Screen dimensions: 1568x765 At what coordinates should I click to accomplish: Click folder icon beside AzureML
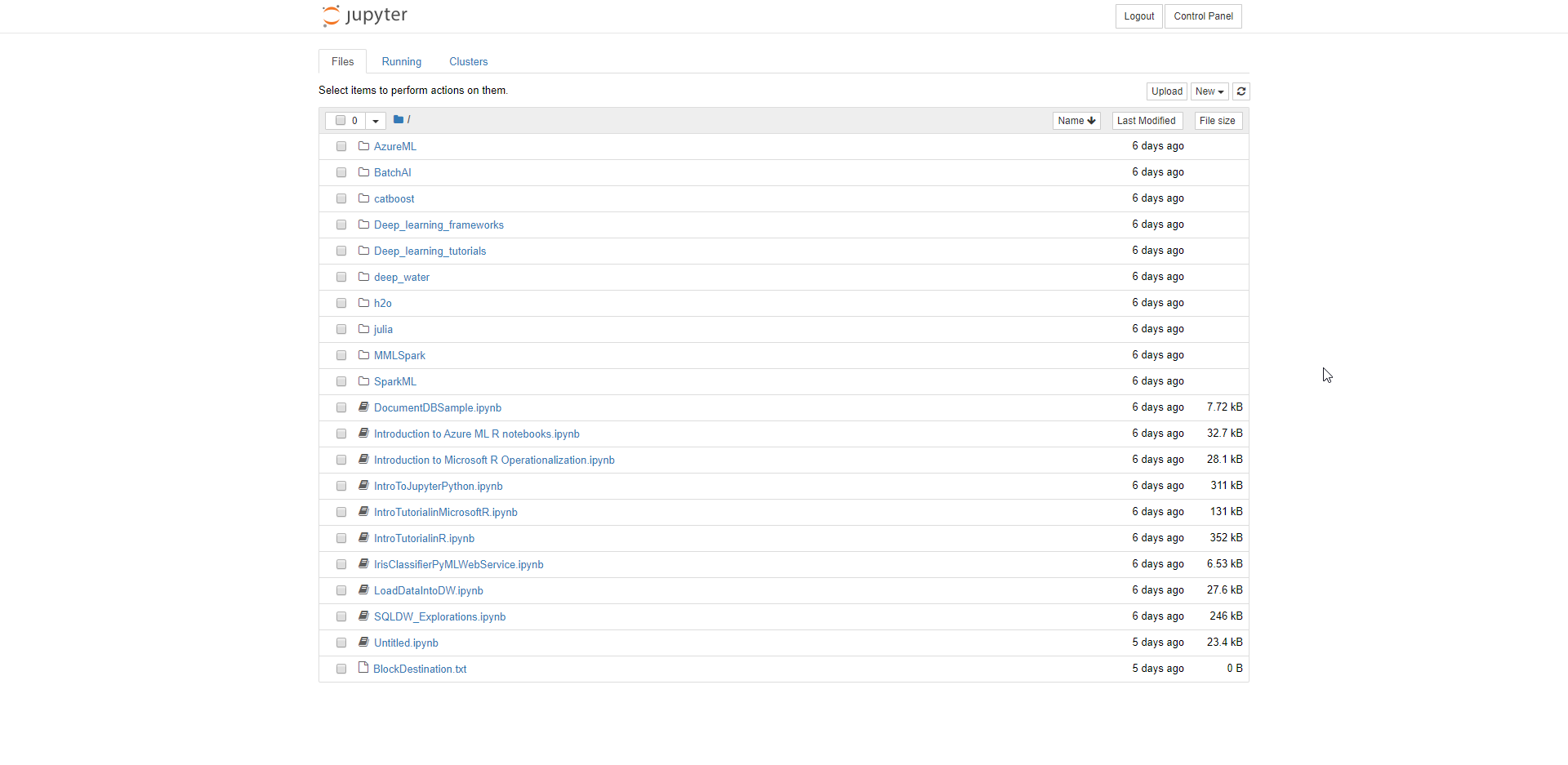click(363, 146)
